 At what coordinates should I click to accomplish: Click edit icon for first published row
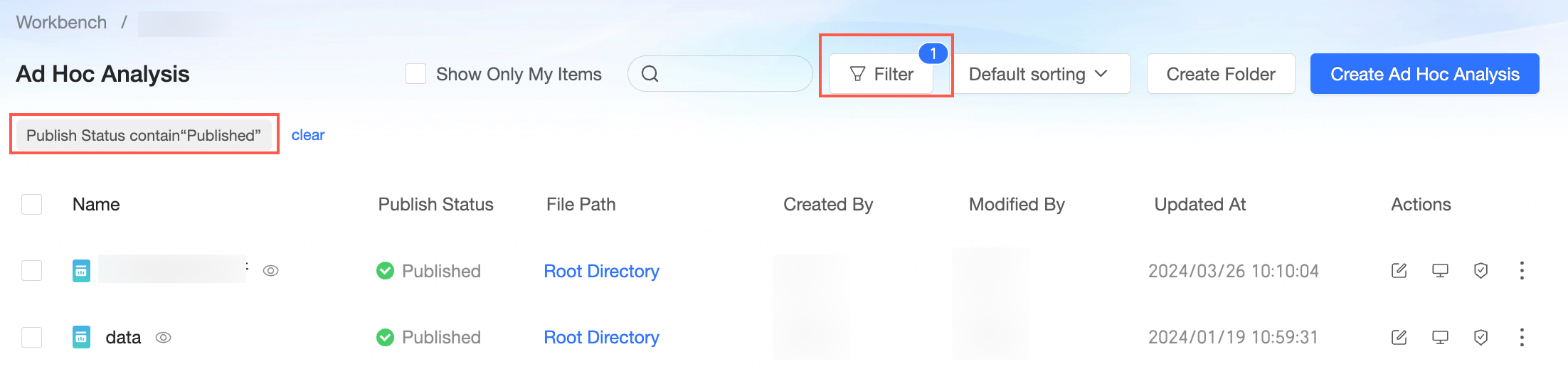point(1399,271)
